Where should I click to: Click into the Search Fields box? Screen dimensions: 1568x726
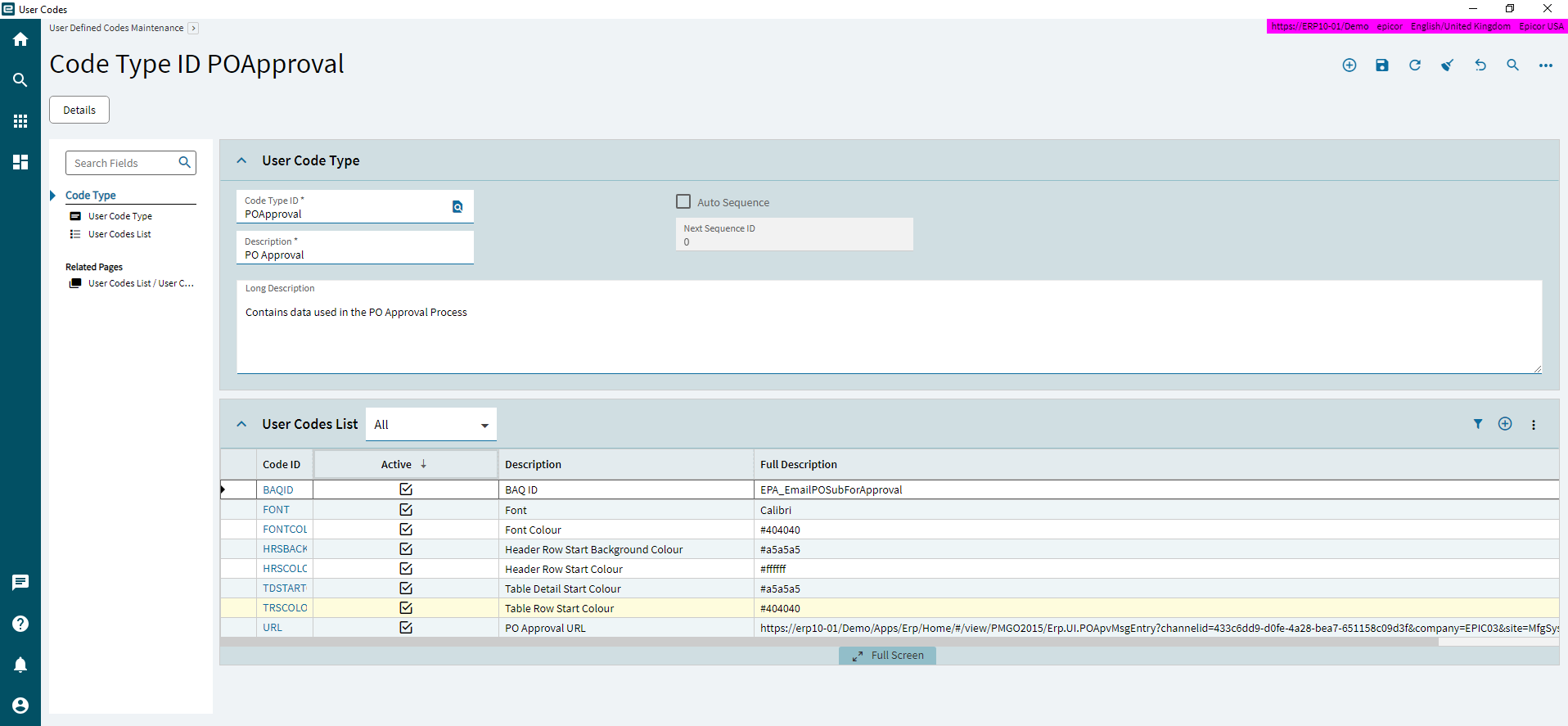pos(123,163)
